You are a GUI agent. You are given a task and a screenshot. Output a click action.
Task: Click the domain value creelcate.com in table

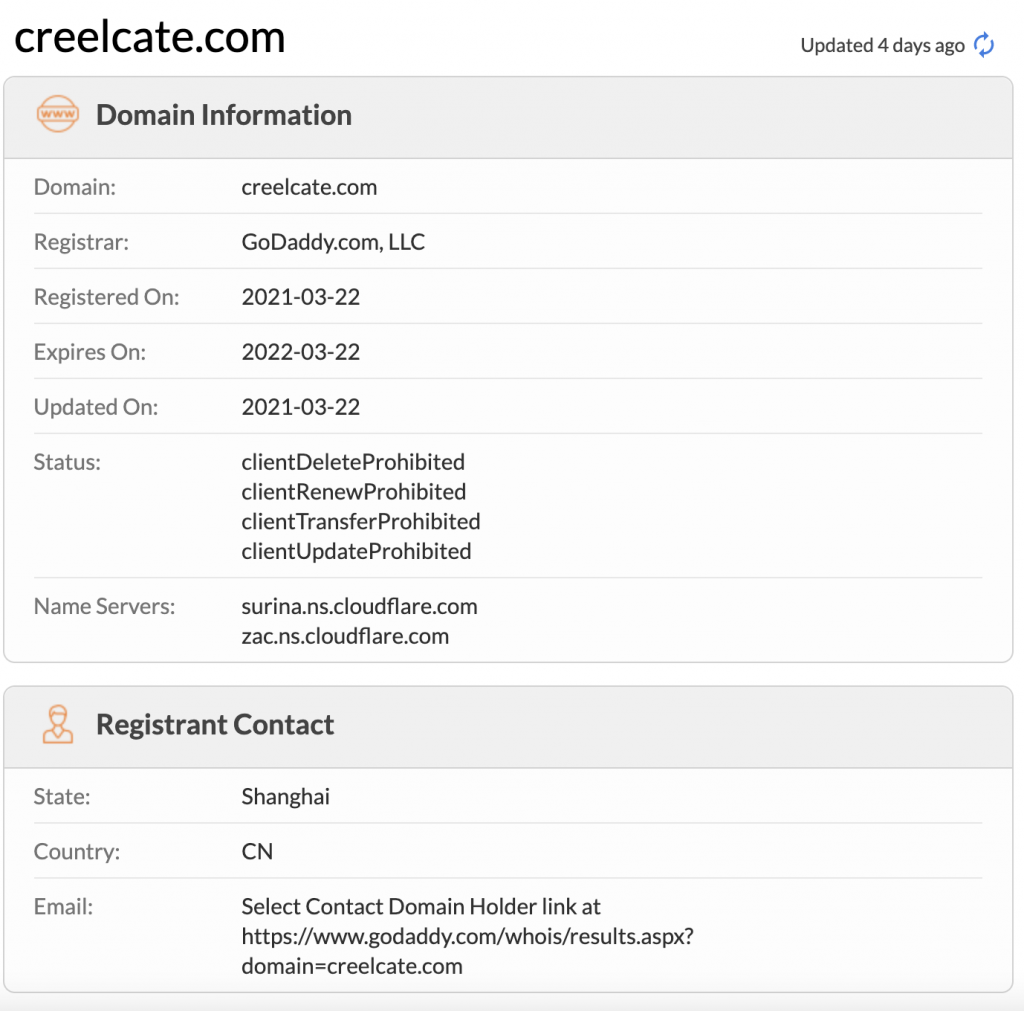point(309,187)
